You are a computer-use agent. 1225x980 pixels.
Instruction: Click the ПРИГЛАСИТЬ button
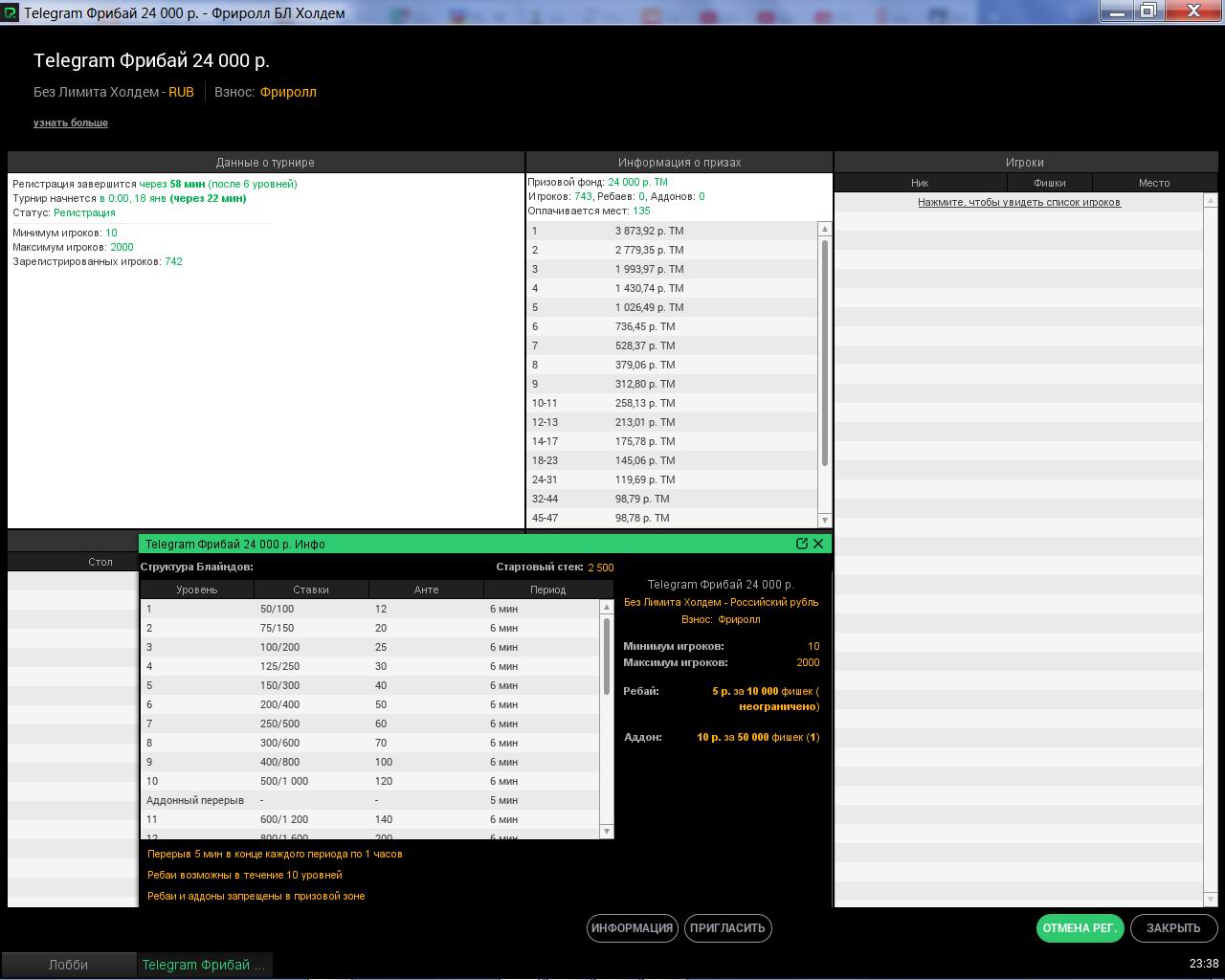[x=728, y=928]
